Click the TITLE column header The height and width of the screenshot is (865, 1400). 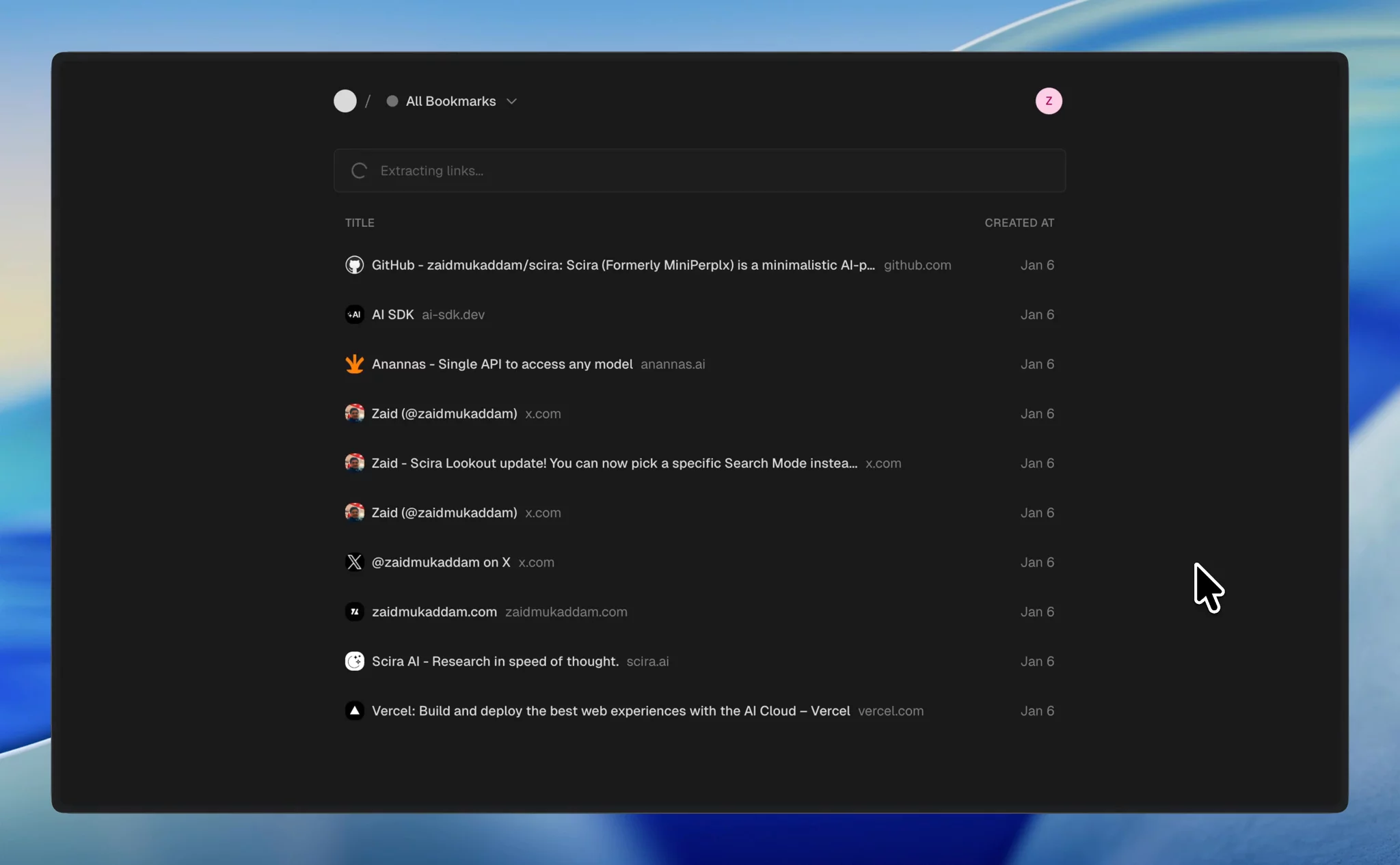point(360,223)
